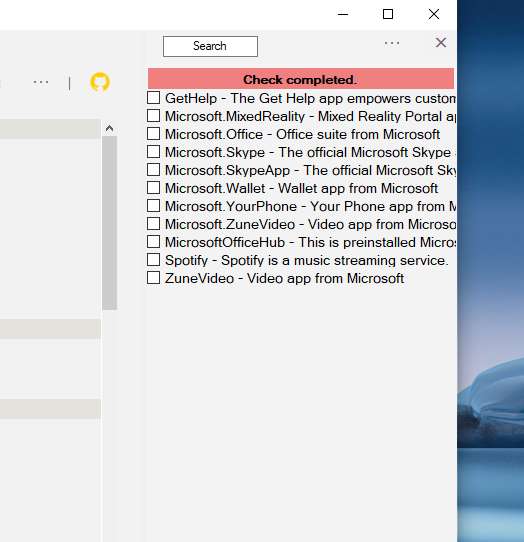Viewport: 524px width, 542px height.
Task: Mark the ZuneVideo checkbox
Action: [153, 278]
